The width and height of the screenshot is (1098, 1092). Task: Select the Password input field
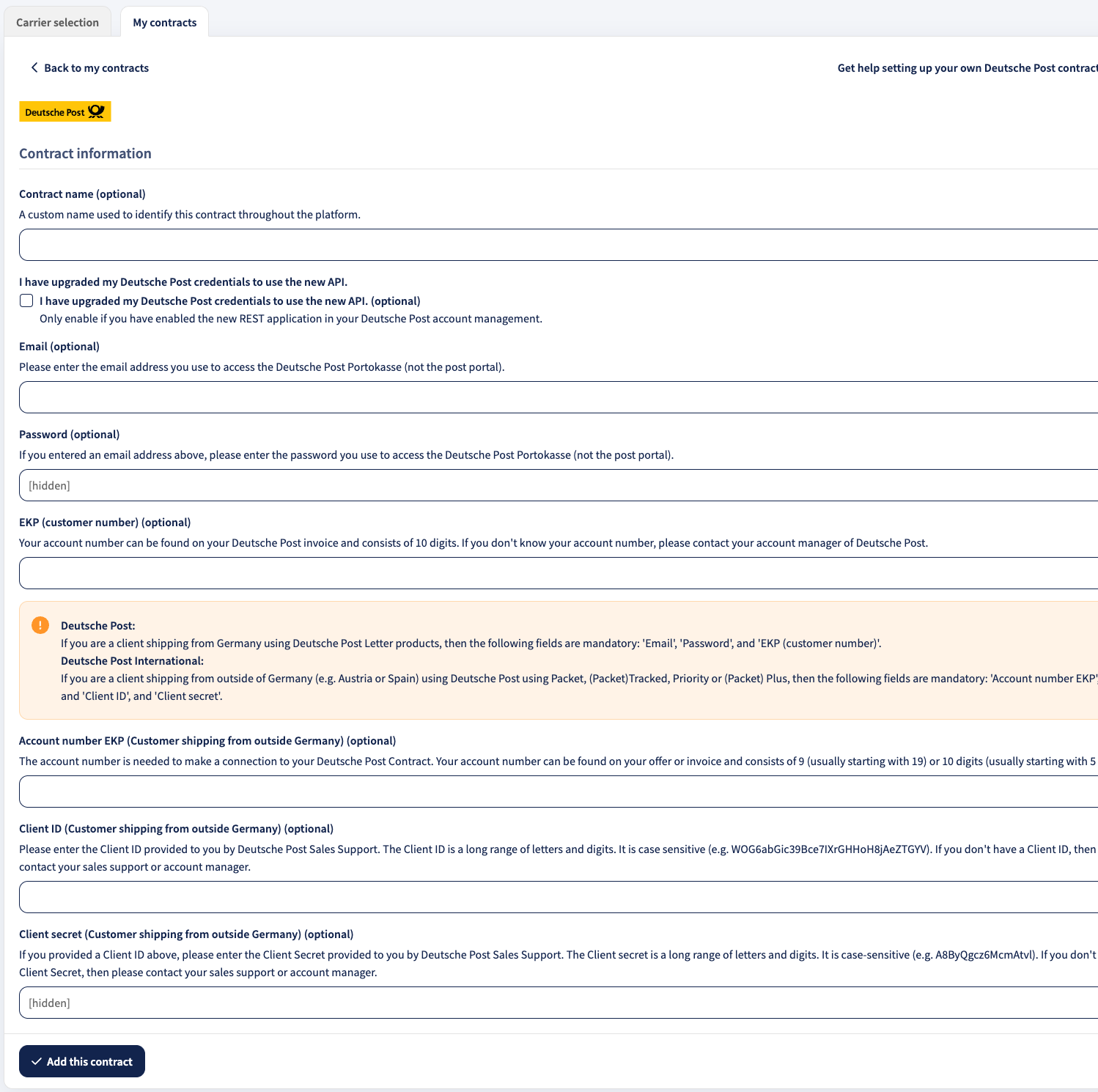pyautogui.click(x=559, y=485)
